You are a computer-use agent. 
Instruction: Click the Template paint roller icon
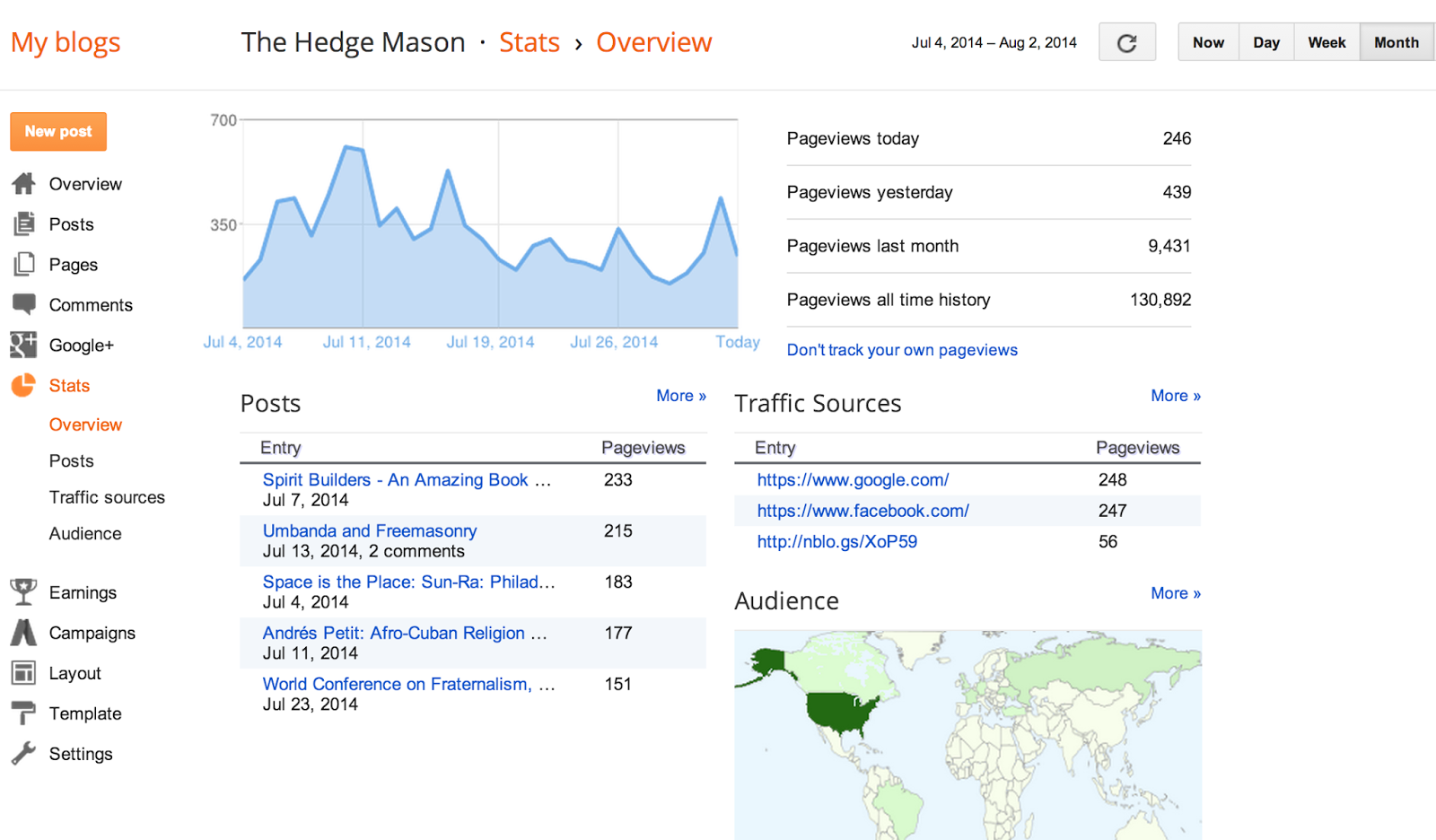[23, 713]
